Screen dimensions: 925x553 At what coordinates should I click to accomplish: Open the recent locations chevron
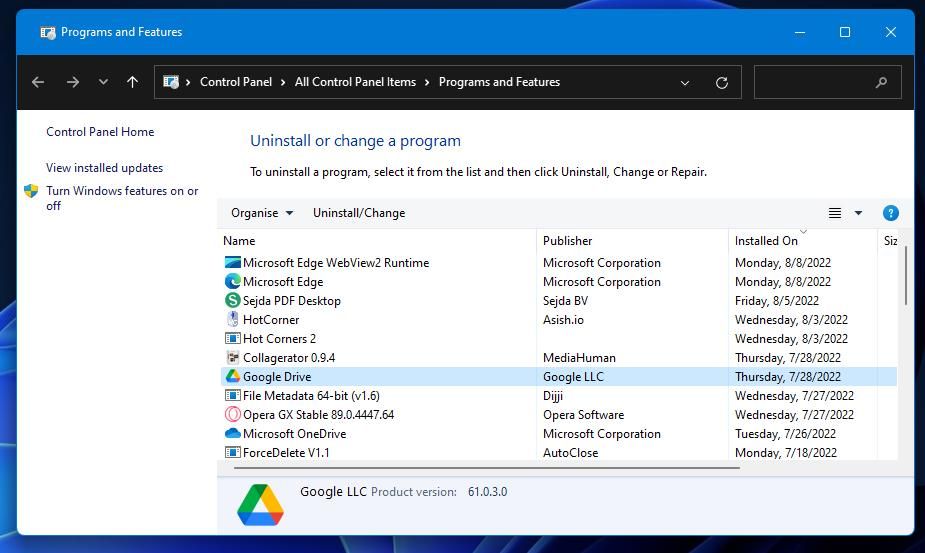(x=103, y=82)
